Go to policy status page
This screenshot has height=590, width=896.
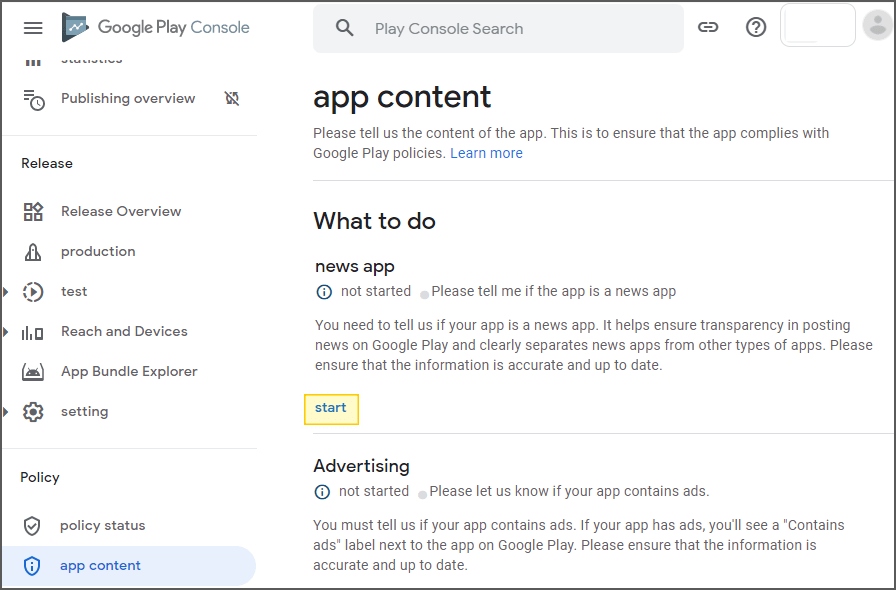[x=102, y=526]
